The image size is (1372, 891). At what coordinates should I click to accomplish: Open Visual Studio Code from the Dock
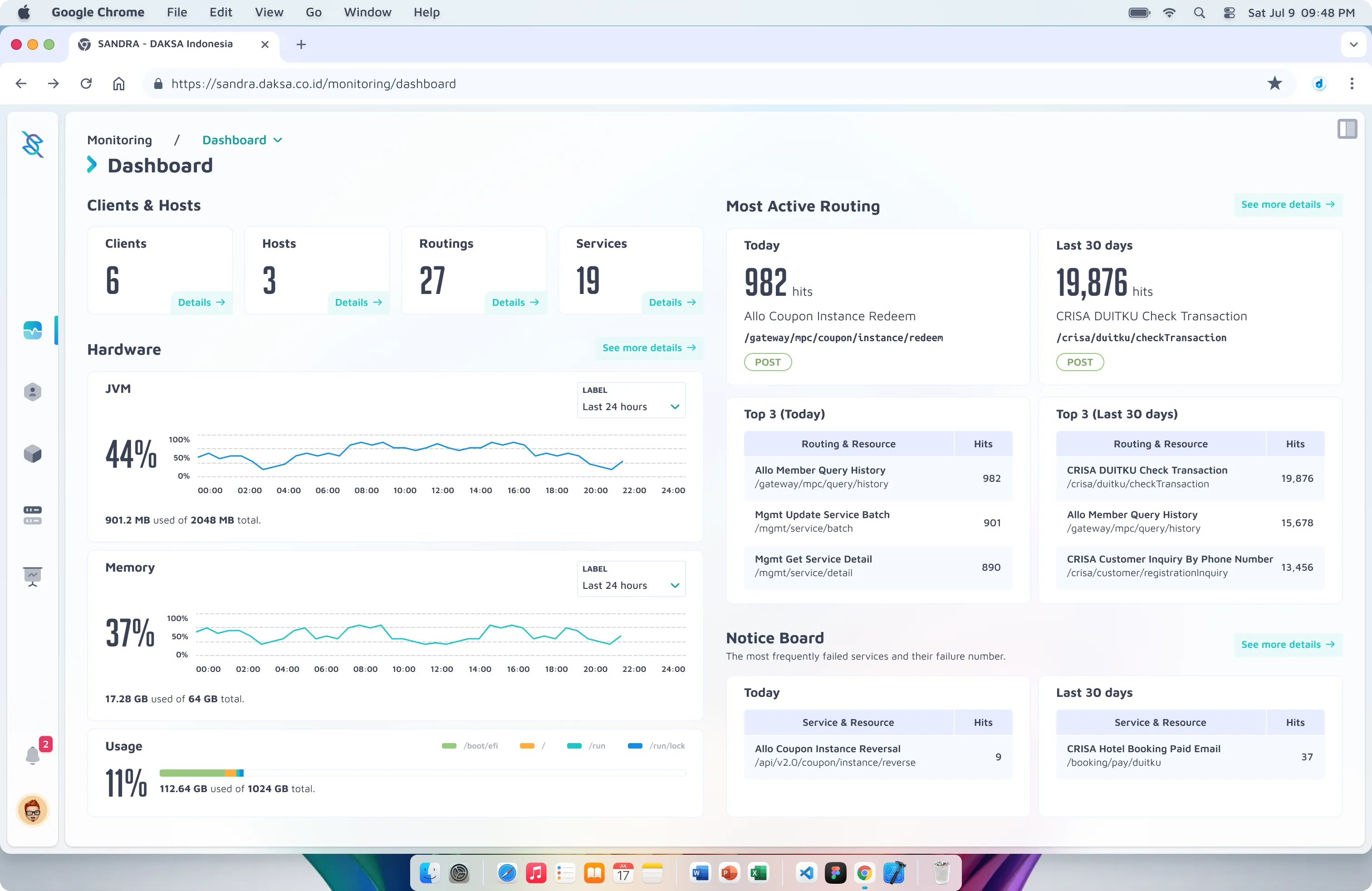806,873
